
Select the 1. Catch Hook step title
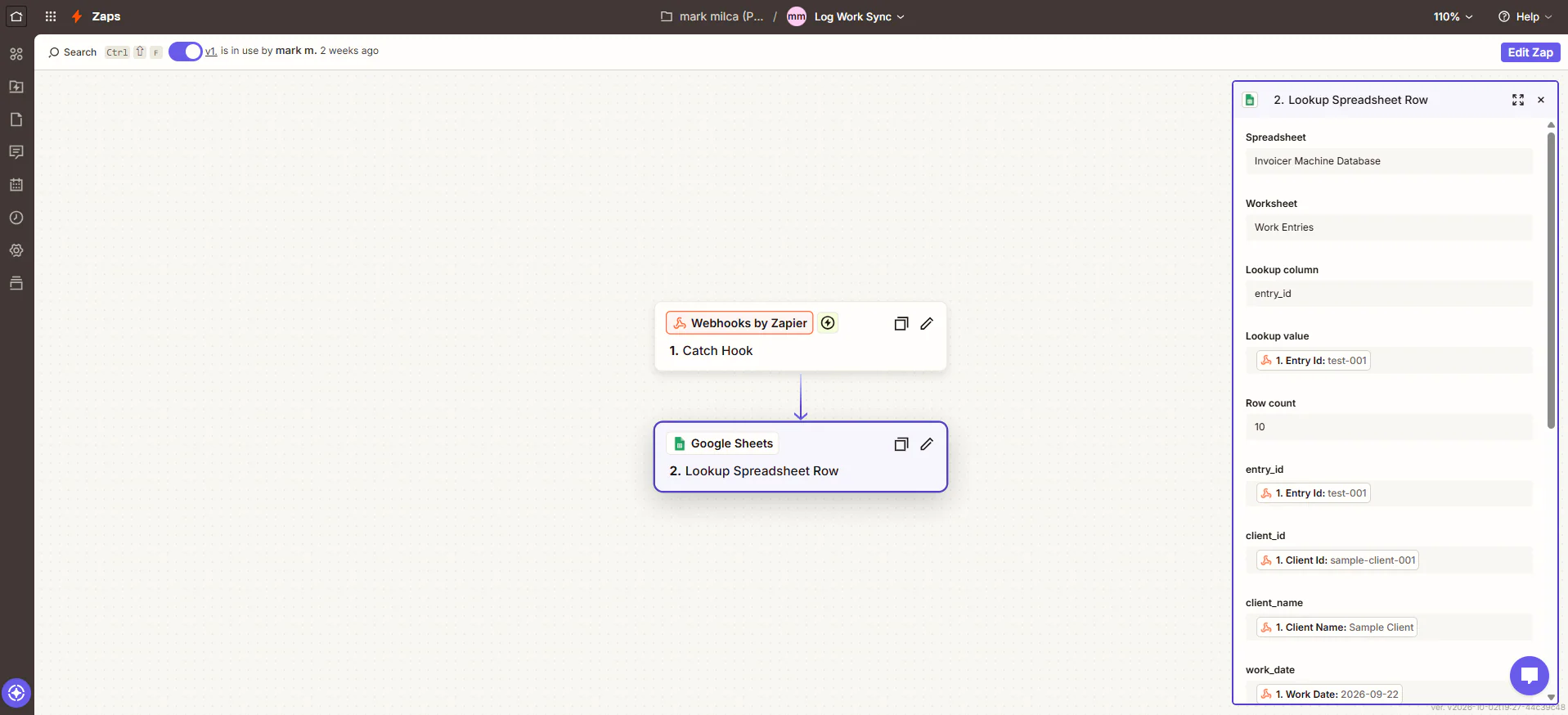click(711, 351)
